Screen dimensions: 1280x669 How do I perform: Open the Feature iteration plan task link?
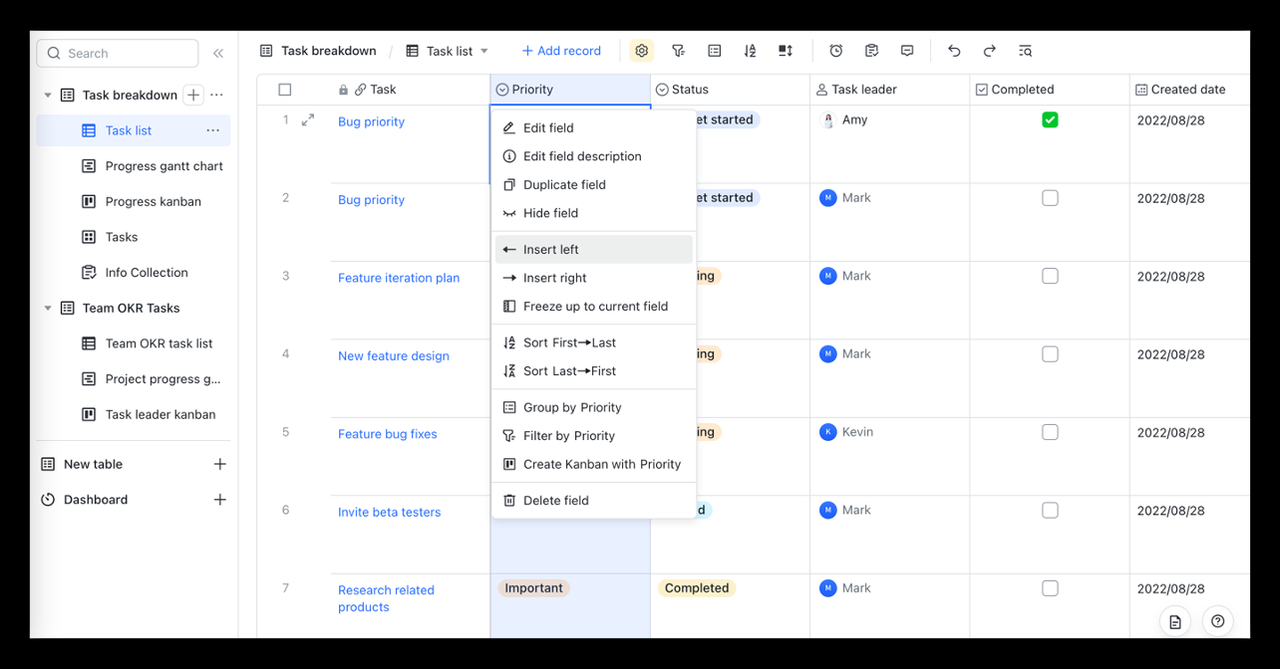point(398,278)
